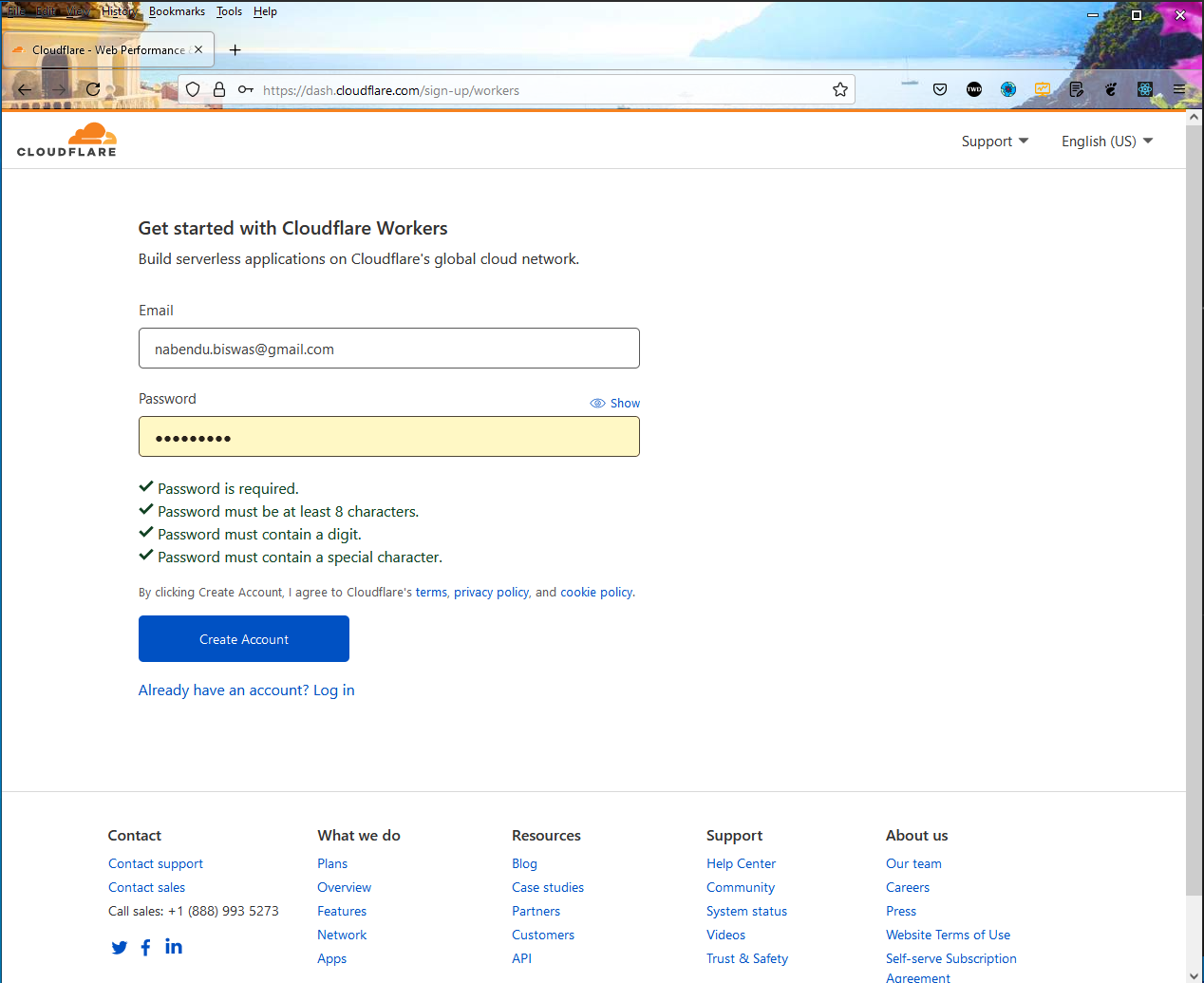Viewport: 1204px width, 983px height.
Task: Open the History menu
Action: pyautogui.click(x=120, y=11)
